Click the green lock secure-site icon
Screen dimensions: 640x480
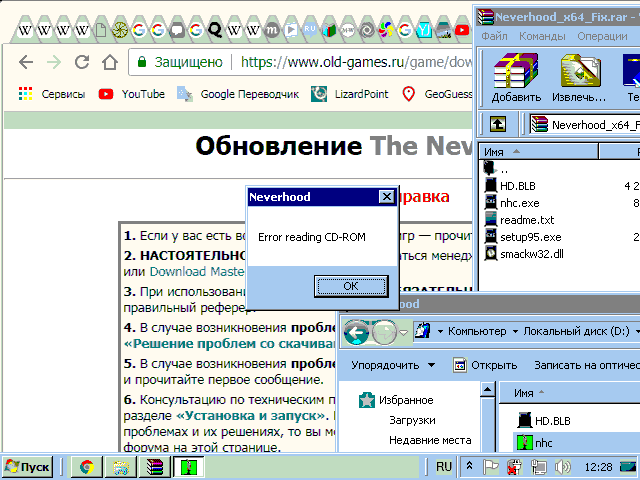tap(142, 62)
